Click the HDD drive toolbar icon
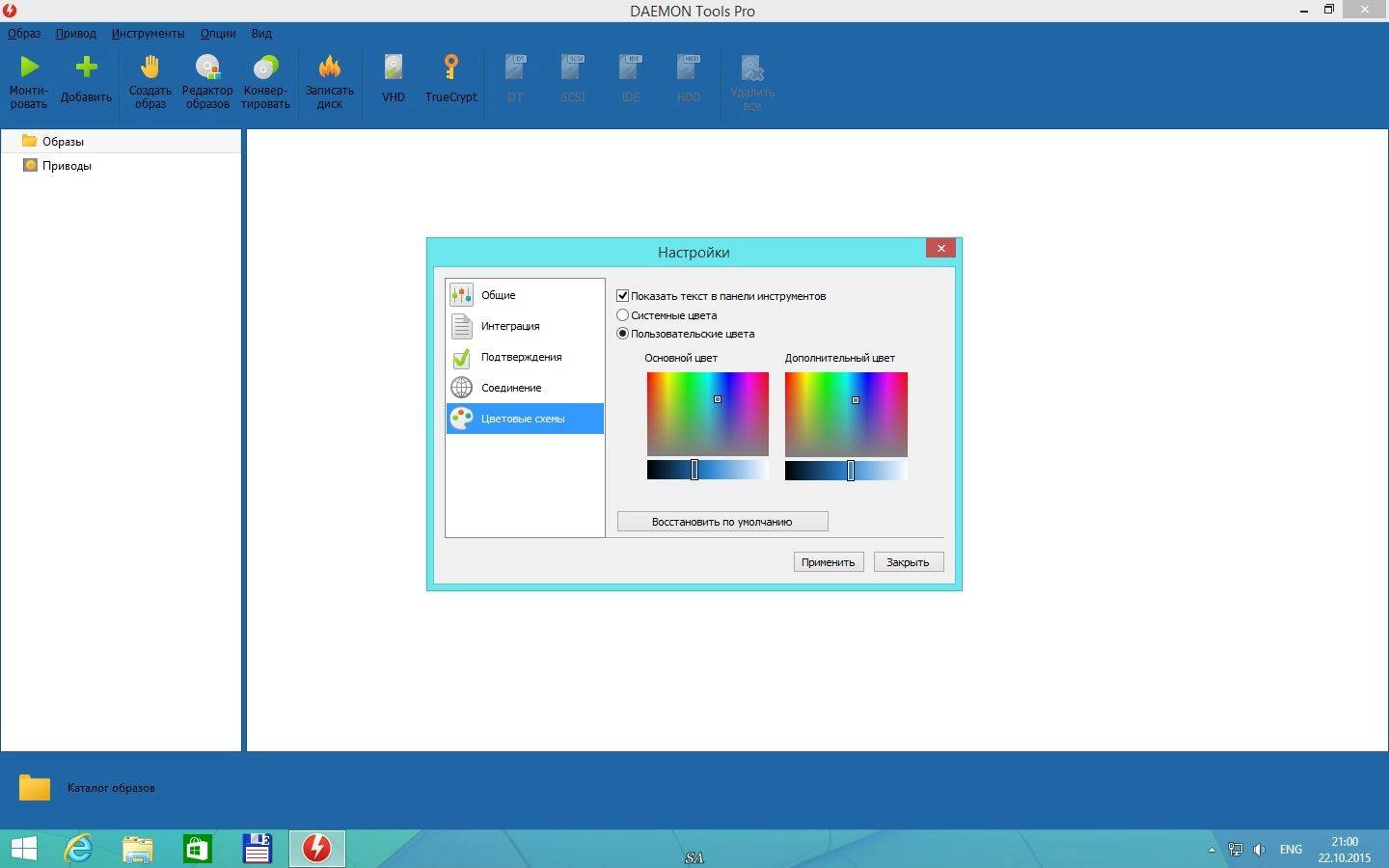The image size is (1389, 868). tap(689, 67)
